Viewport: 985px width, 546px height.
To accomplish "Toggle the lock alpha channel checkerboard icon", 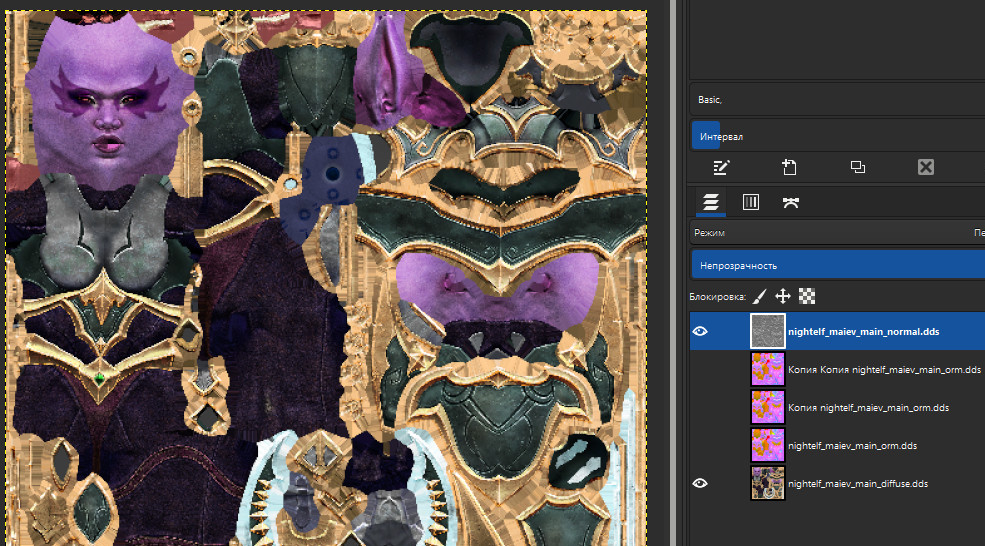I will [807, 296].
